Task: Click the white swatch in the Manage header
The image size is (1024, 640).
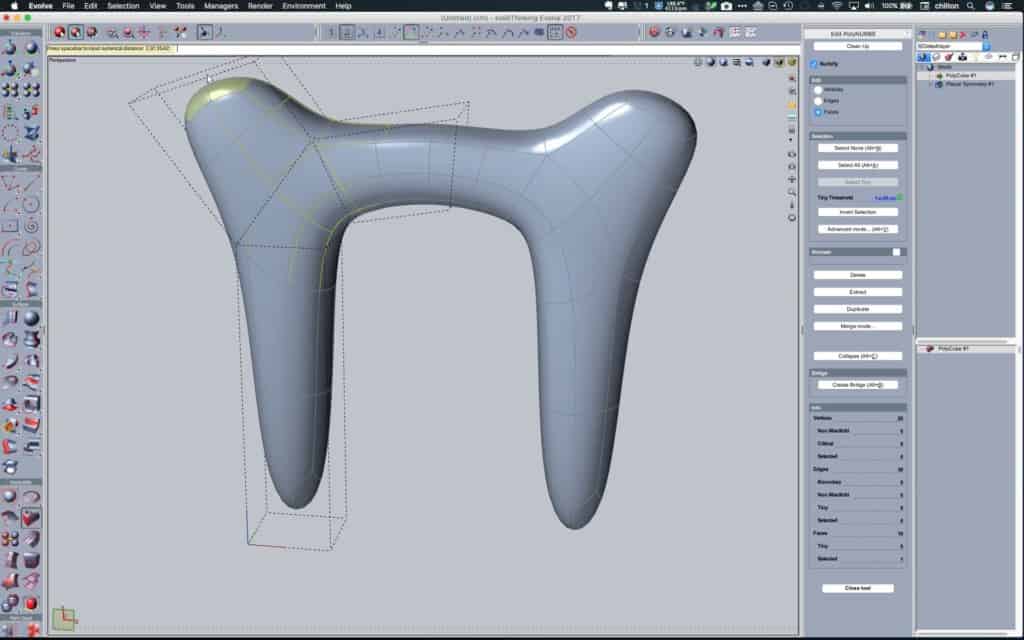Action: (x=897, y=252)
